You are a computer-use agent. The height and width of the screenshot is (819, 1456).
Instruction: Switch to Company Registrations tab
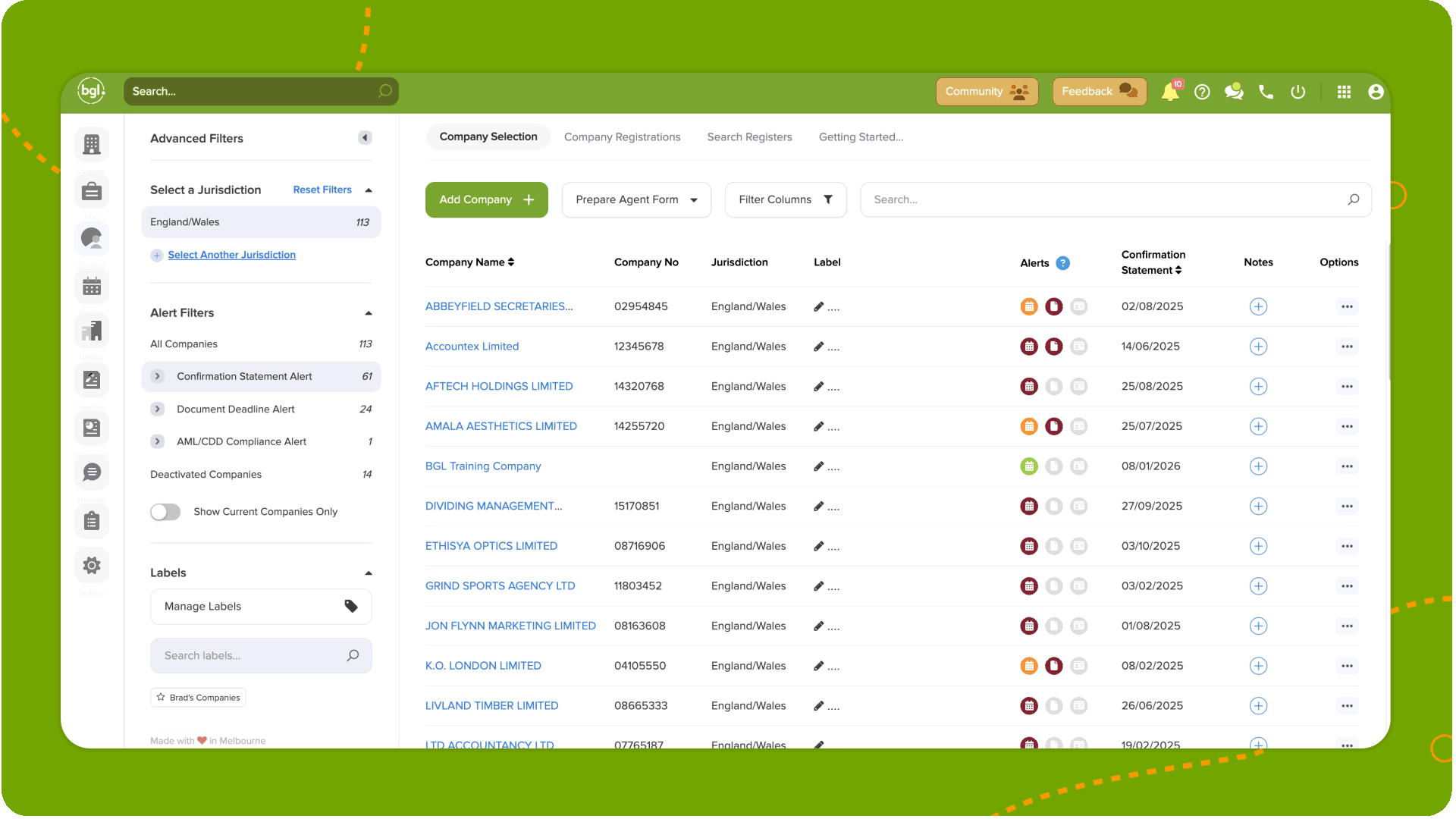(622, 137)
